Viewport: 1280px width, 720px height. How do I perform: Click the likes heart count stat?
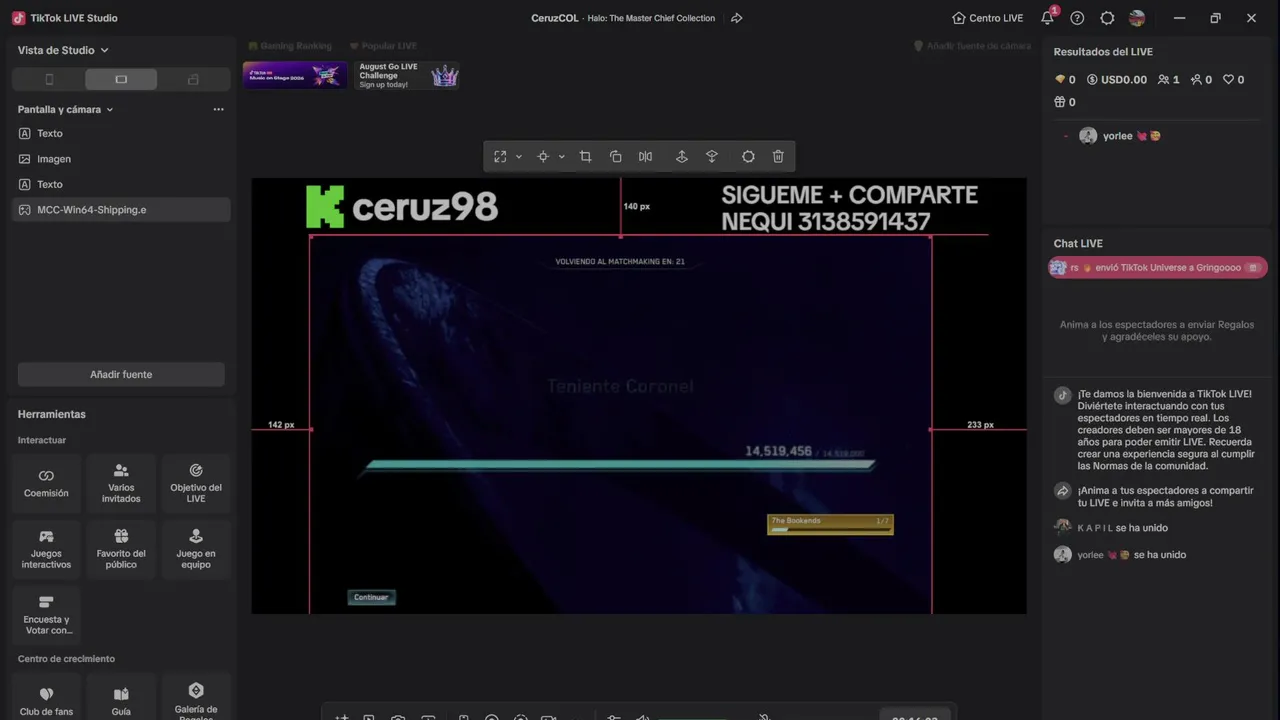coord(1234,80)
